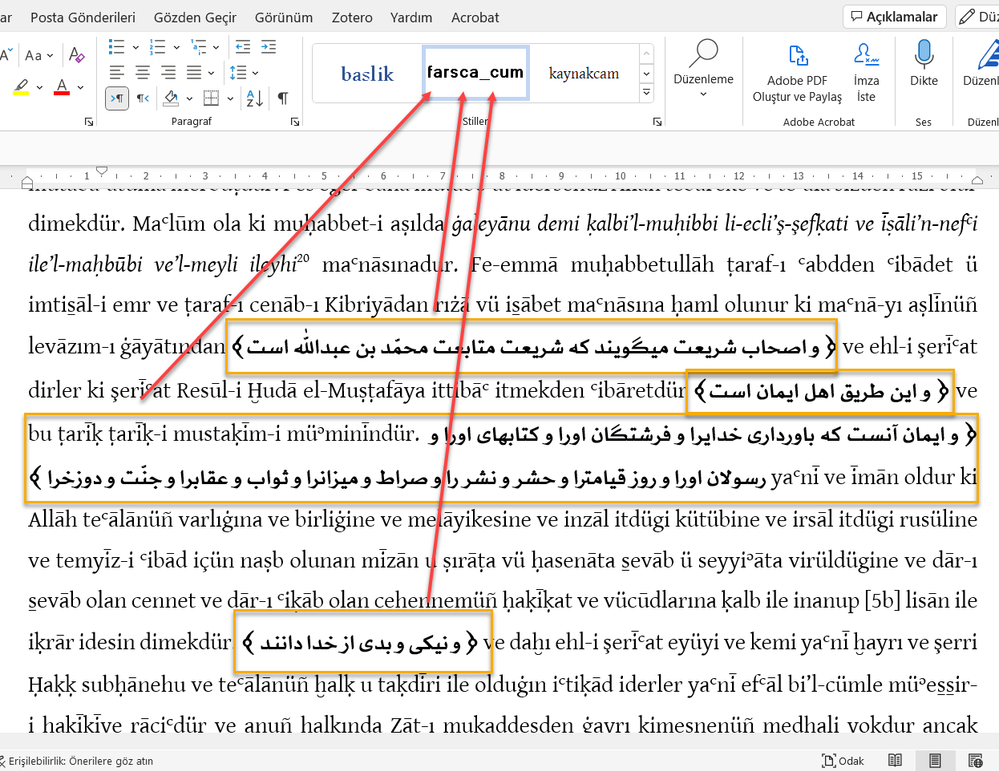Click the multilevel list icon
The width and height of the screenshot is (999, 771).
198,47
